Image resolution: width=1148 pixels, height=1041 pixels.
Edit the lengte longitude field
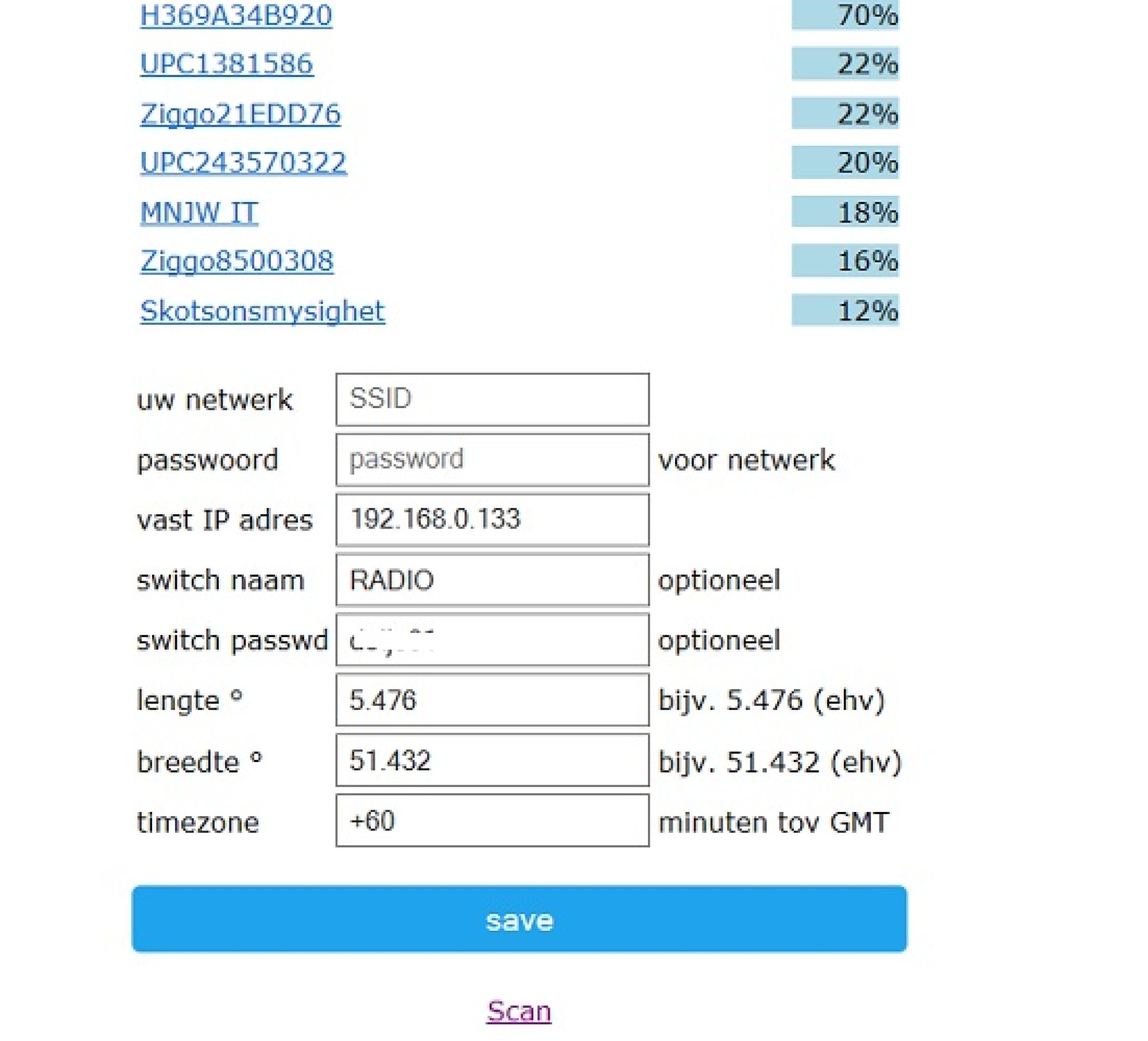tap(492, 700)
